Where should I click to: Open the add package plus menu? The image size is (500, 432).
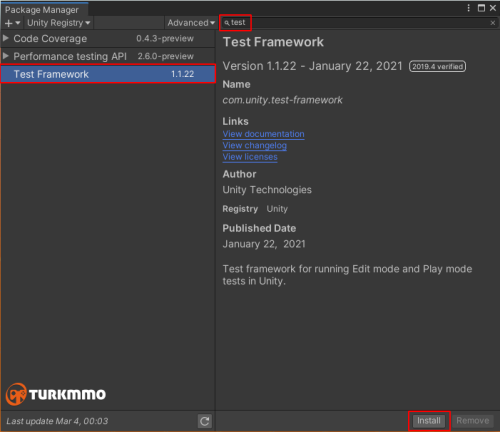click(12, 23)
